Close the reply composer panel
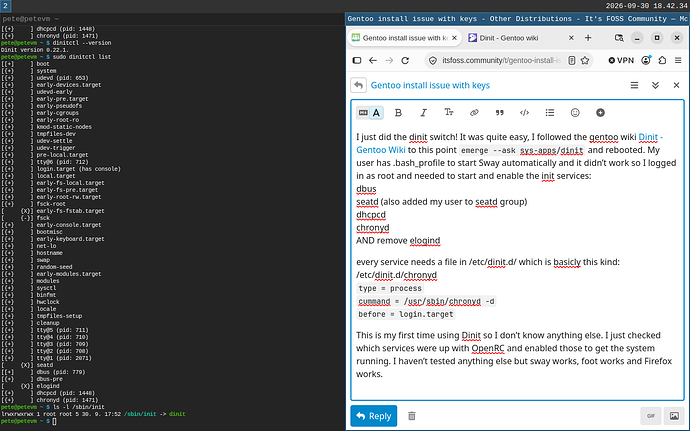The height and width of the screenshot is (431, 690). click(x=676, y=85)
